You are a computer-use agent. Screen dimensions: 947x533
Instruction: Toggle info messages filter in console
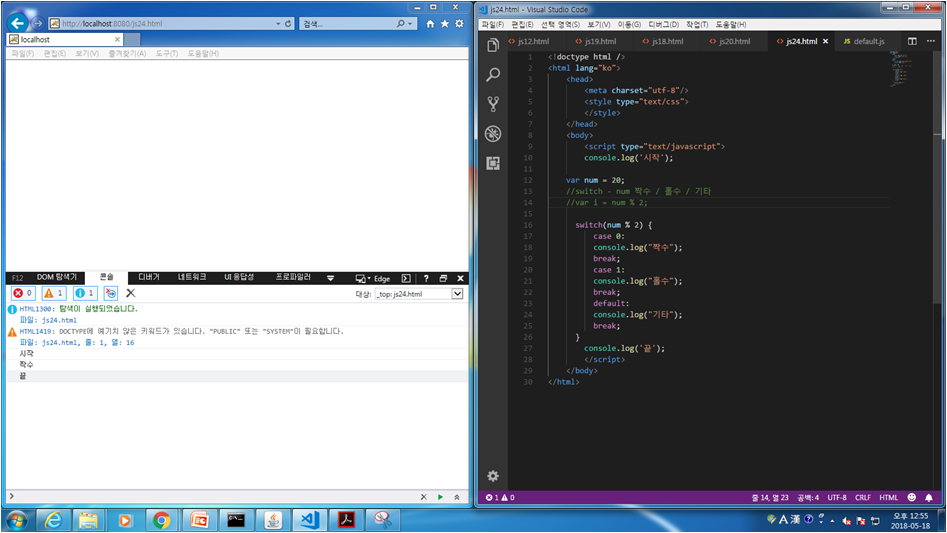tap(85, 293)
